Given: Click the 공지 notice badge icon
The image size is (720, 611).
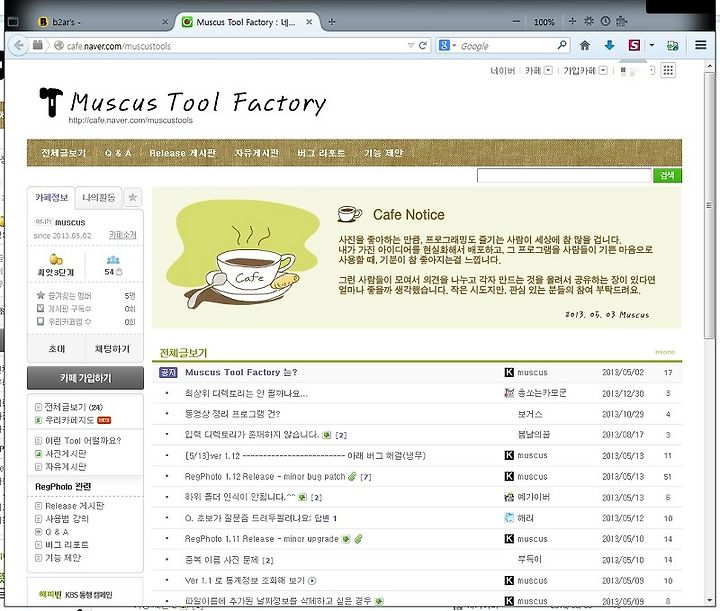Looking at the screenshot, I should coord(168,372).
